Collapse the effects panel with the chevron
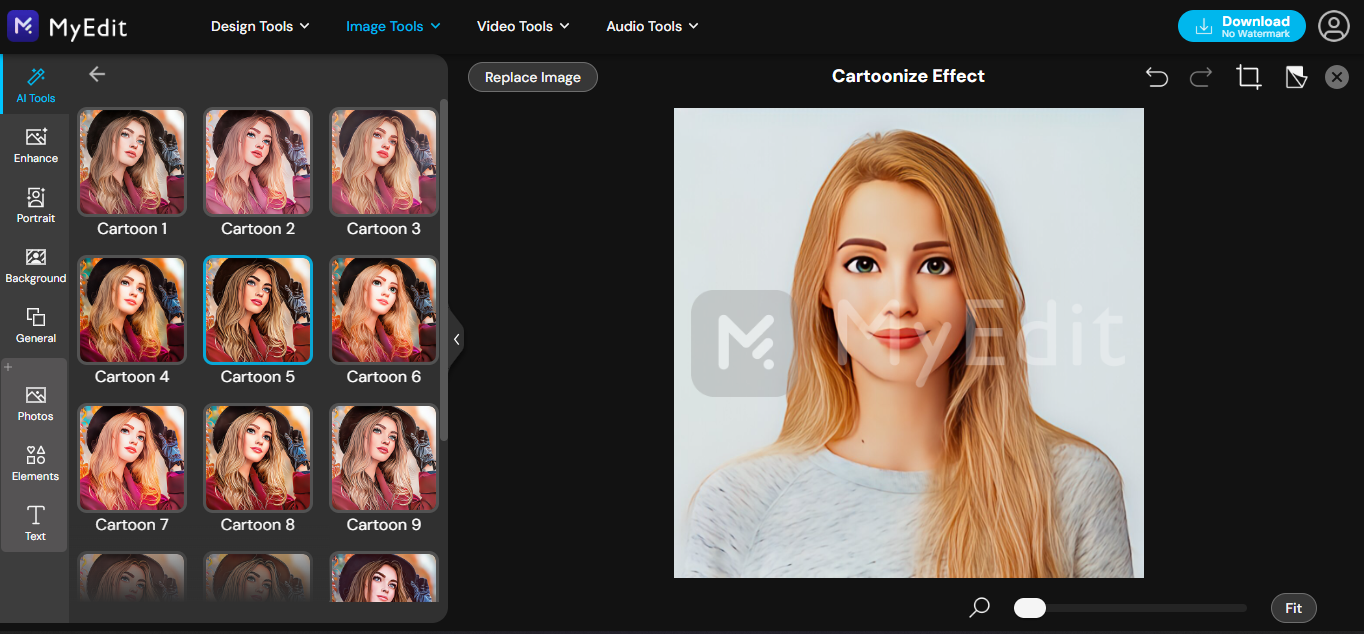 coord(456,339)
